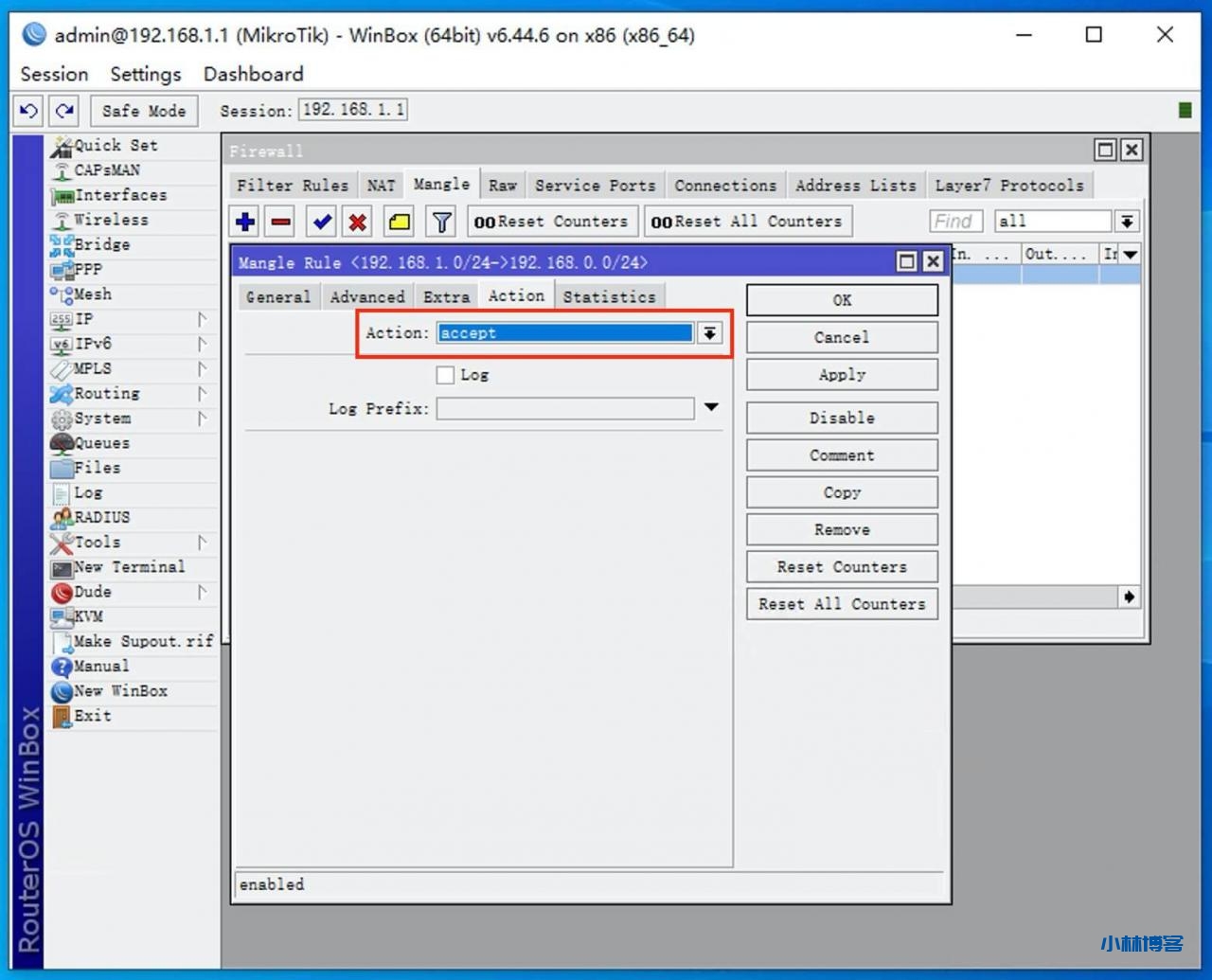Click the yellow comment note icon

[x=400, y=222]
